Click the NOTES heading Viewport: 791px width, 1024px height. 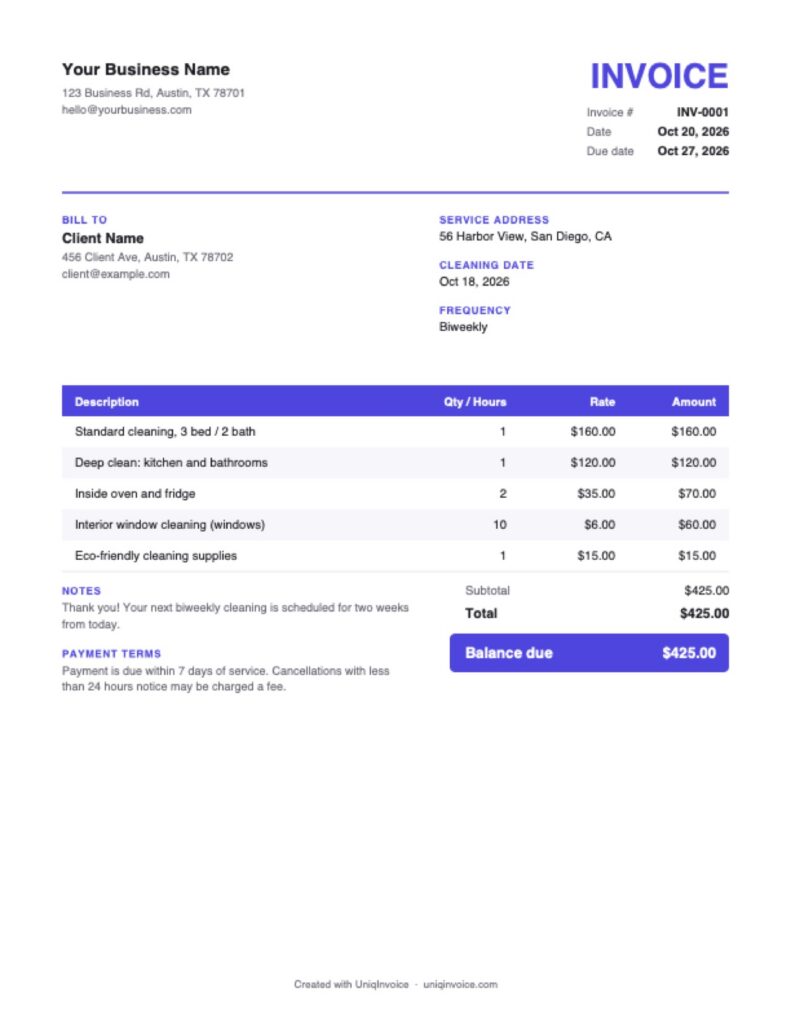[81, 591]
